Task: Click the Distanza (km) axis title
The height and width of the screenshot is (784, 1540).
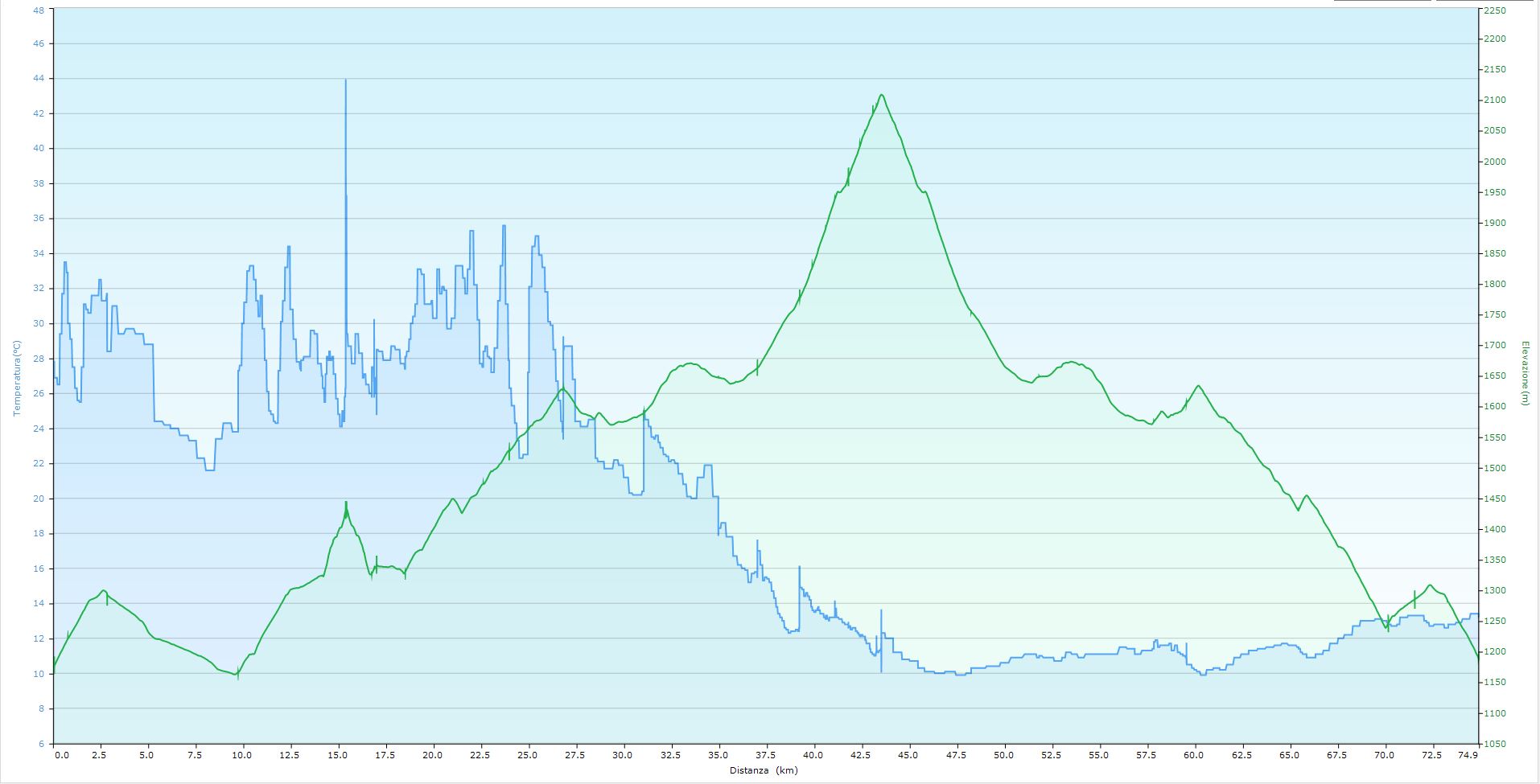Action: 765,770
